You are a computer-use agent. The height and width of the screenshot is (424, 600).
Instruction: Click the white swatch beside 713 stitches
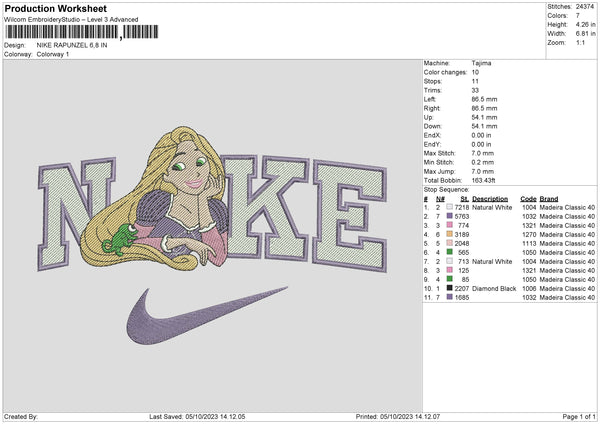tap(449, 261)
